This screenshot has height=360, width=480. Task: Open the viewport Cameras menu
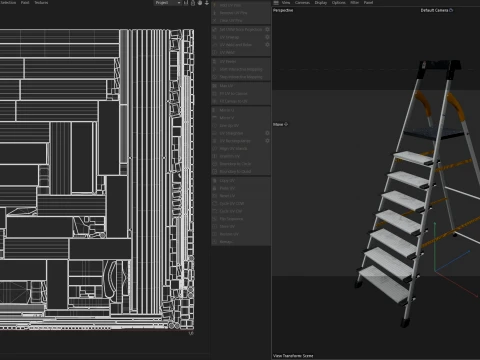pyautogui.click(x=302, y=3)
